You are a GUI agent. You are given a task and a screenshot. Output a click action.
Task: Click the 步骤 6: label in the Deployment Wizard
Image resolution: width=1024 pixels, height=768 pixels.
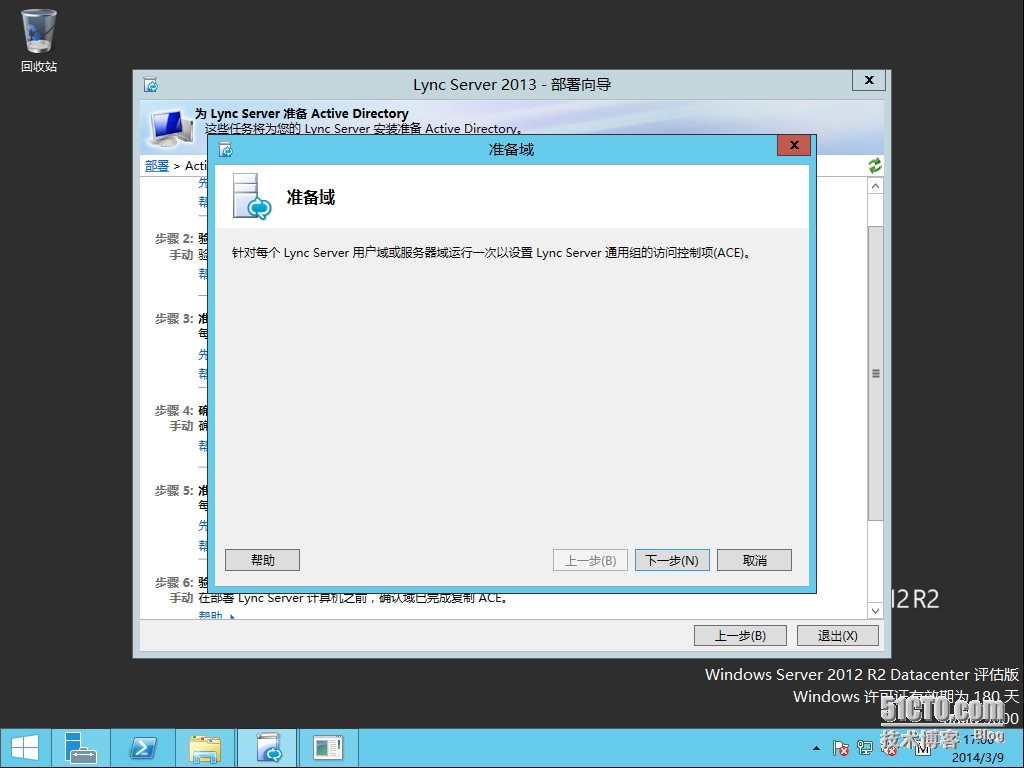174,583
